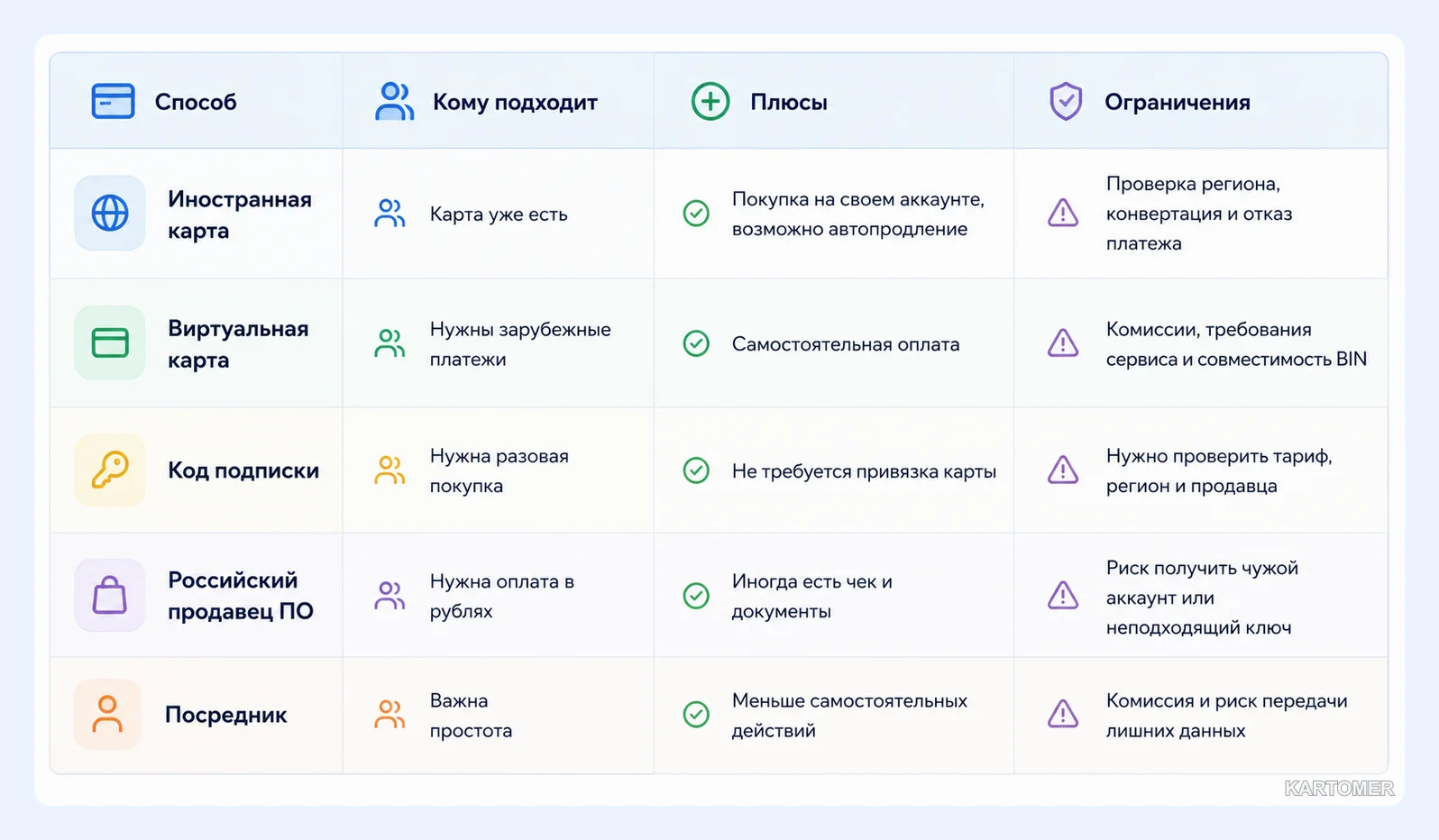Click the people icon beside Кому подходит
Screen dimensions: 1439x840
point(394,101)
